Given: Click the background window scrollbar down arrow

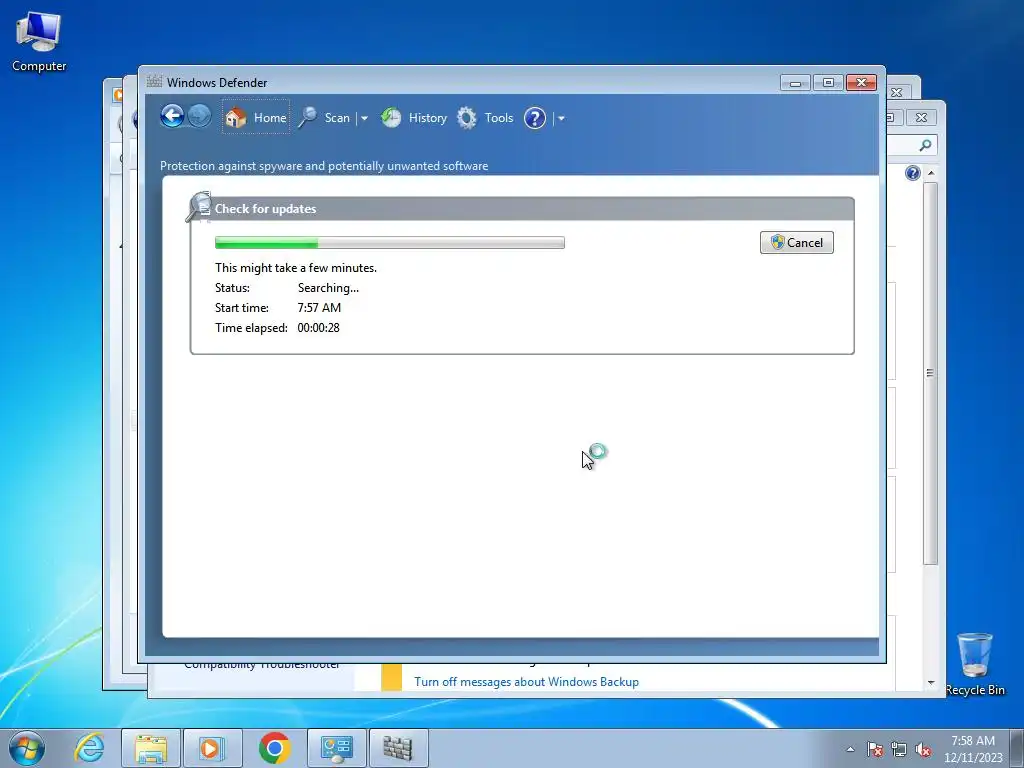Looking at the screenshot, I should pos(931,682).
